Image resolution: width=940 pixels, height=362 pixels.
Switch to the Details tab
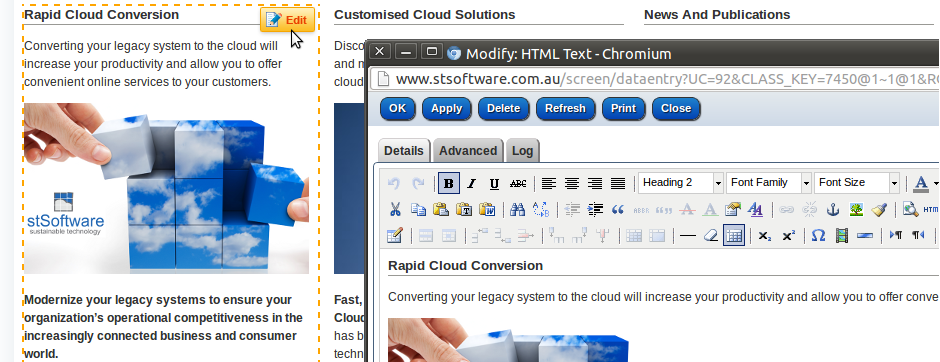(x=403, y=150)
